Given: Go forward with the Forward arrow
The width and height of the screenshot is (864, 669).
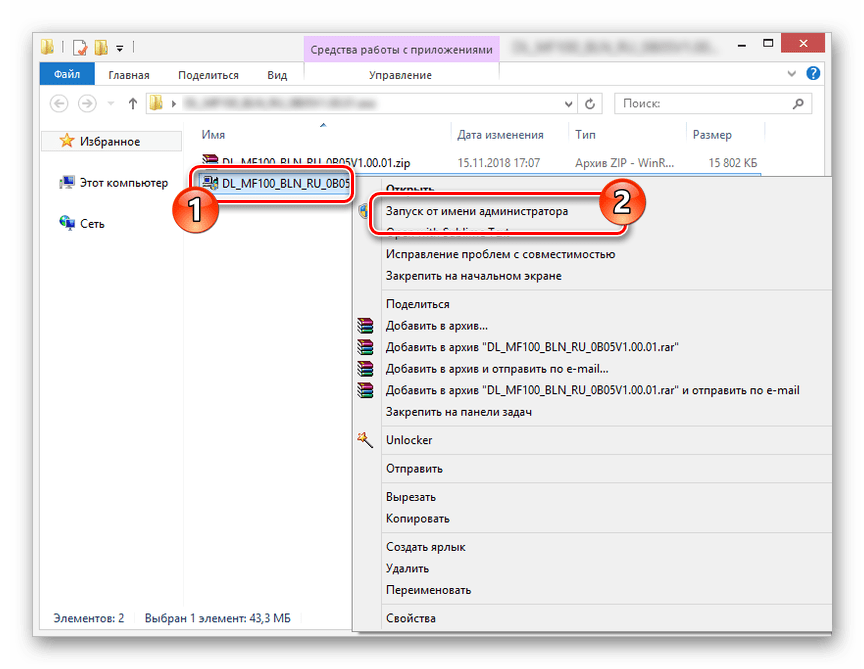Looking at the screenshot, I should coord(87,103).
